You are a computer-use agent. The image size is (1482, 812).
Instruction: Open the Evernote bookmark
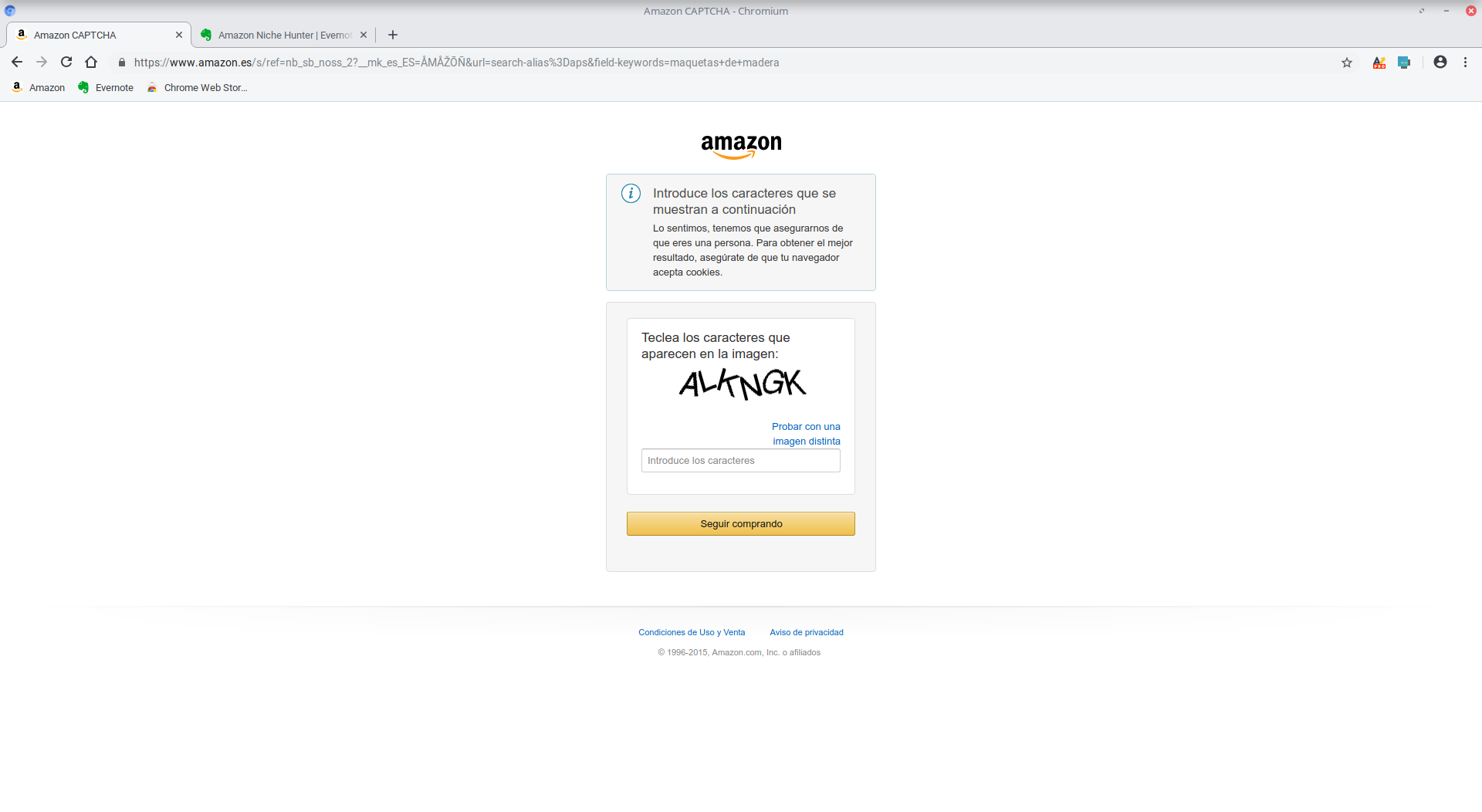pyautogui.click(x=106, y=87)
